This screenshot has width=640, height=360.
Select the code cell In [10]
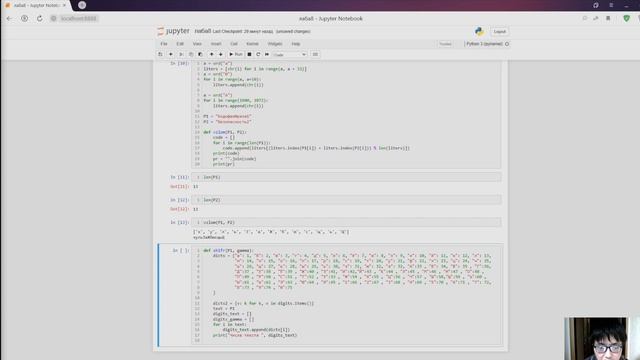pyautogui.click(x=346, y=114)
